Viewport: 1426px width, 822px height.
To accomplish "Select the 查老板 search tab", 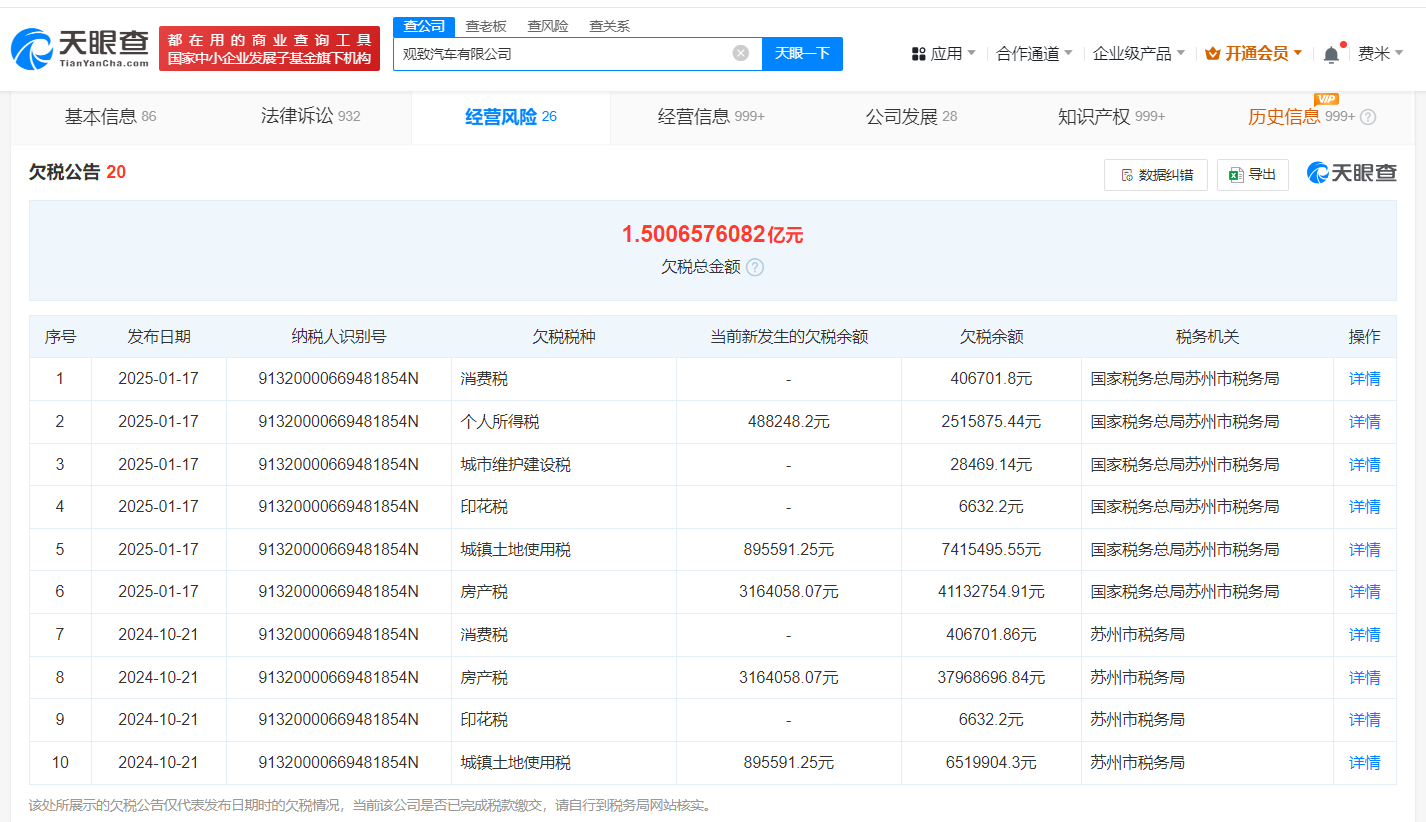I will pyautogui.click(x=486, y=26).
